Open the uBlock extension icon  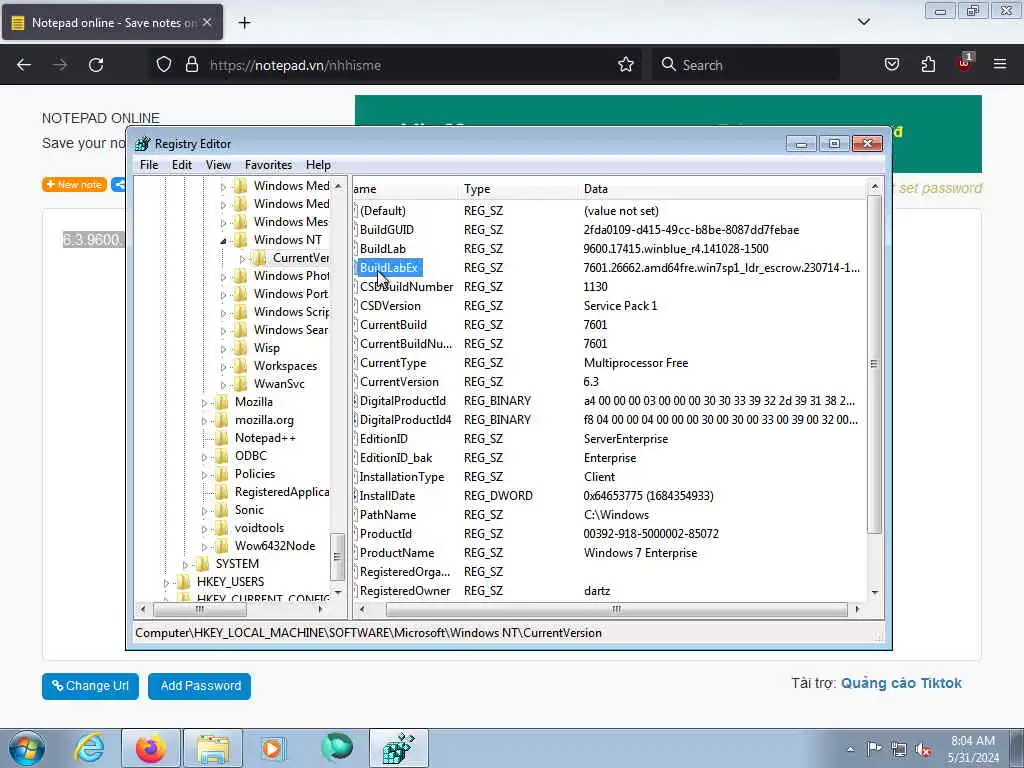pyautogui.click(x=964, y=63)
